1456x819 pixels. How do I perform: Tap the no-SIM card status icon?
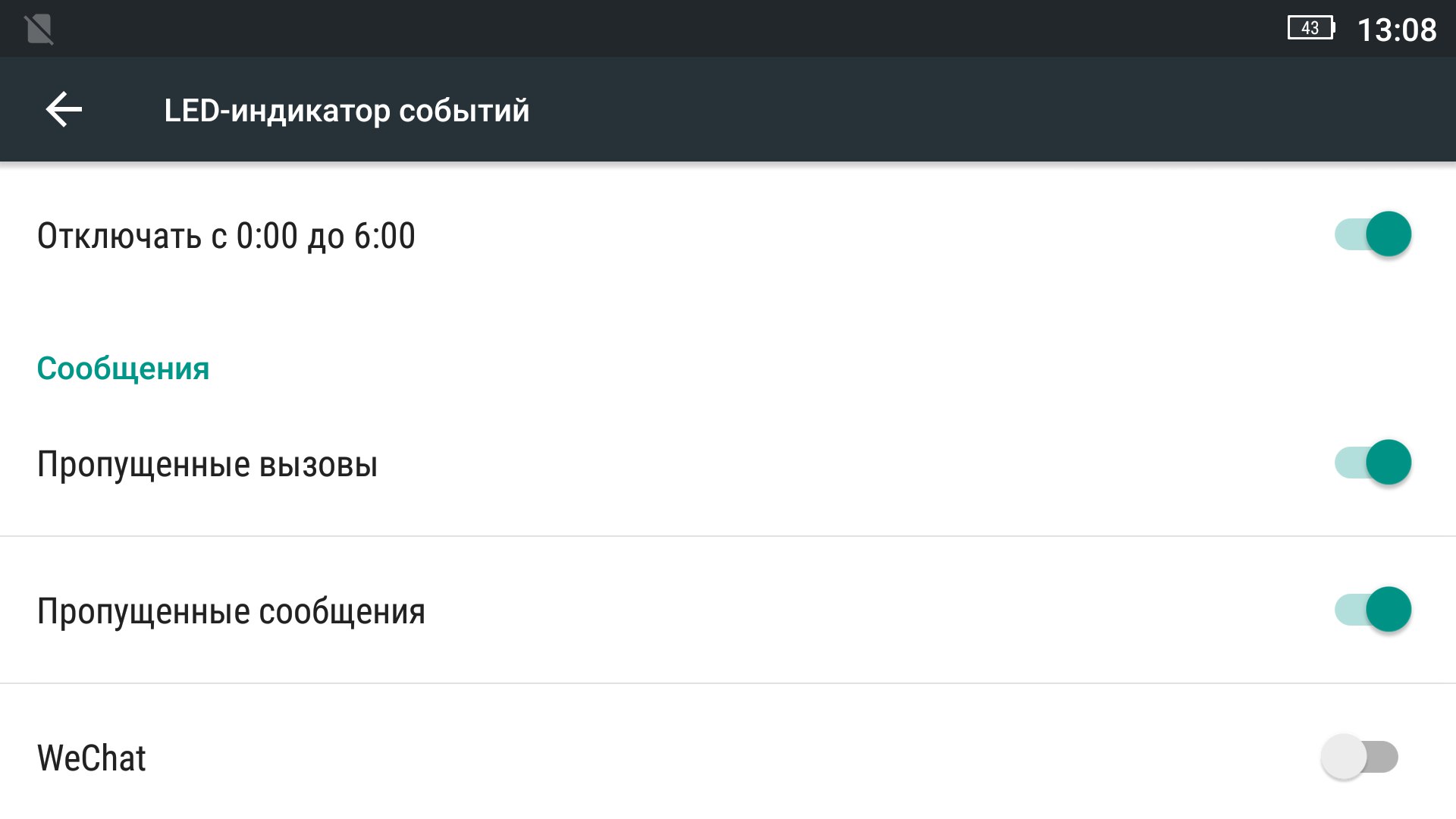tap(39, 30)
